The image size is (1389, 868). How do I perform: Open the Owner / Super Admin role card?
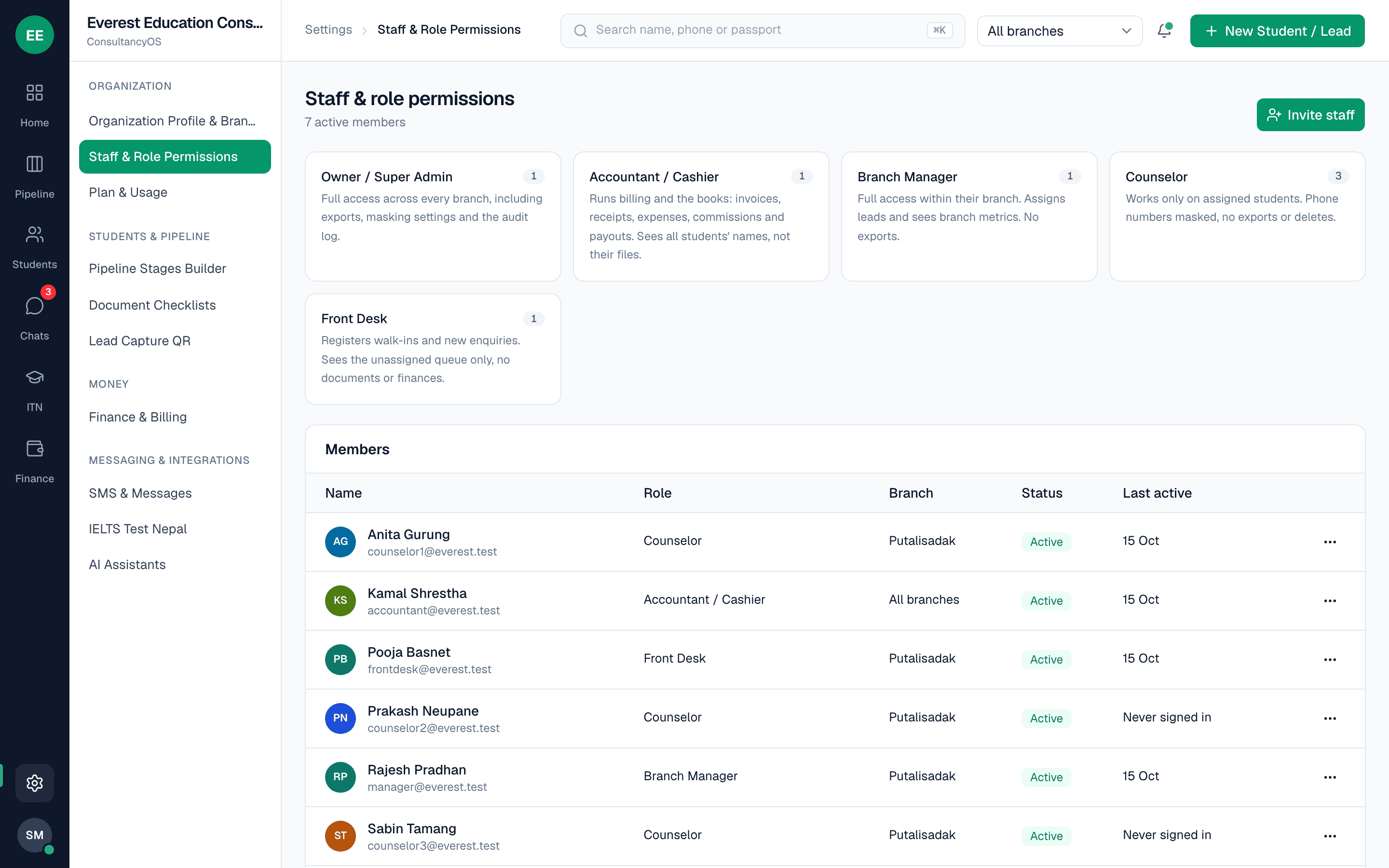tap(433, 217)
